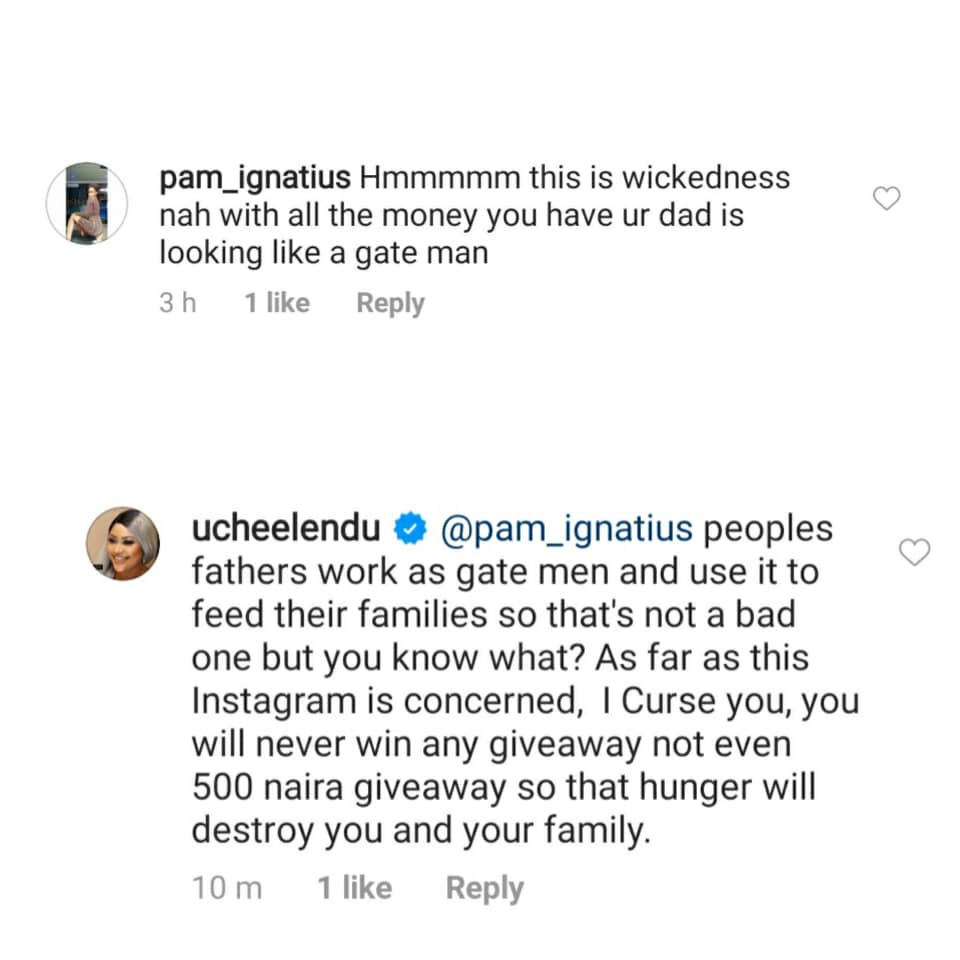This screenshot has height=960, width=960.
Task: Reply to the ucheelendu comment
Action: 484,888
